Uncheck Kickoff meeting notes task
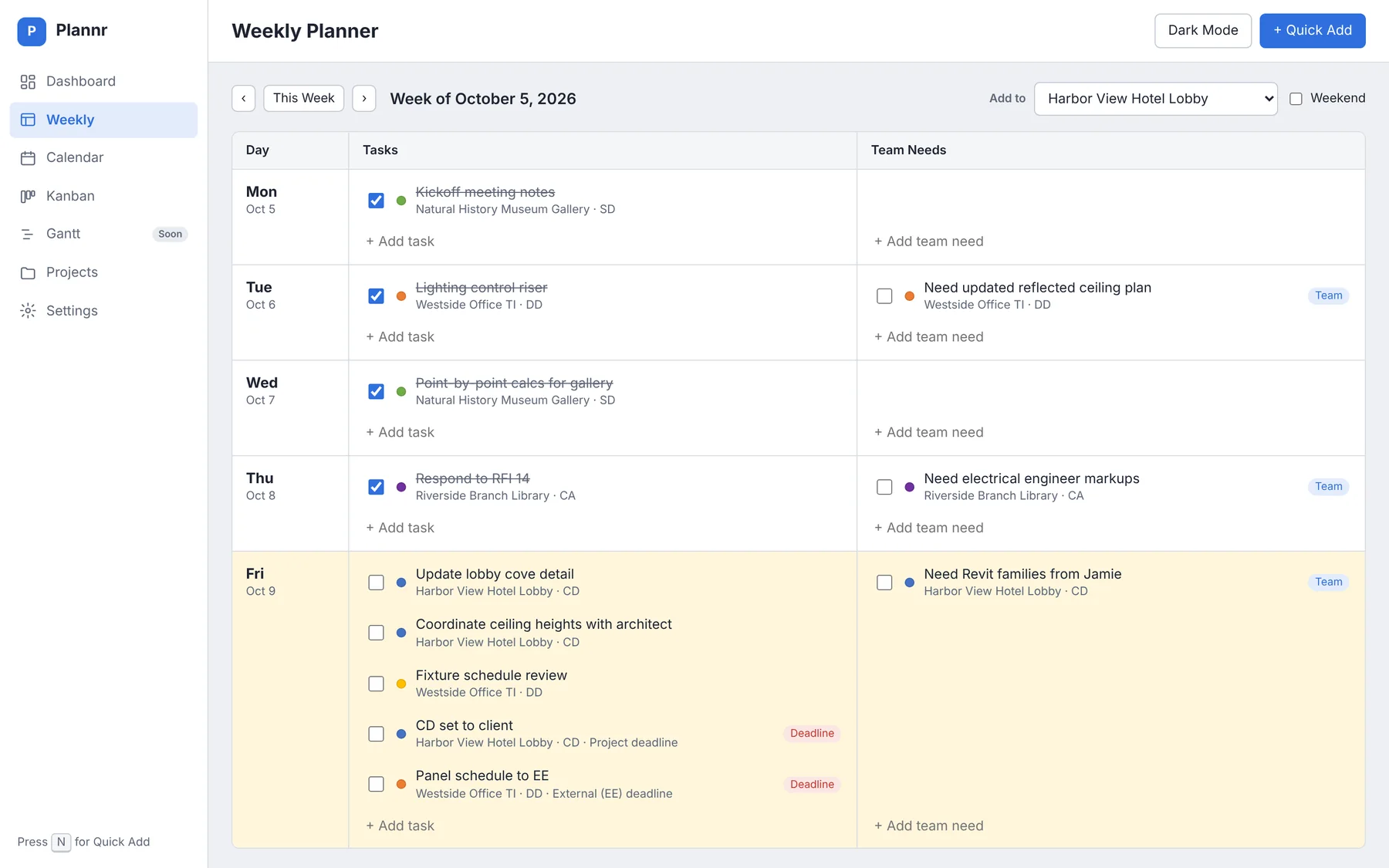1389x868 pixels. [376, 201]
